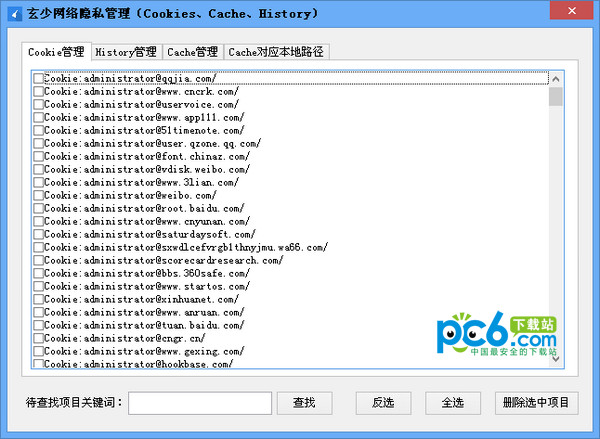Tick the www.anruan.com cookie checkbox
Image resolution: width=600 pixels, height=439 pixels.
pyautogui.click(x=38, y=312)
